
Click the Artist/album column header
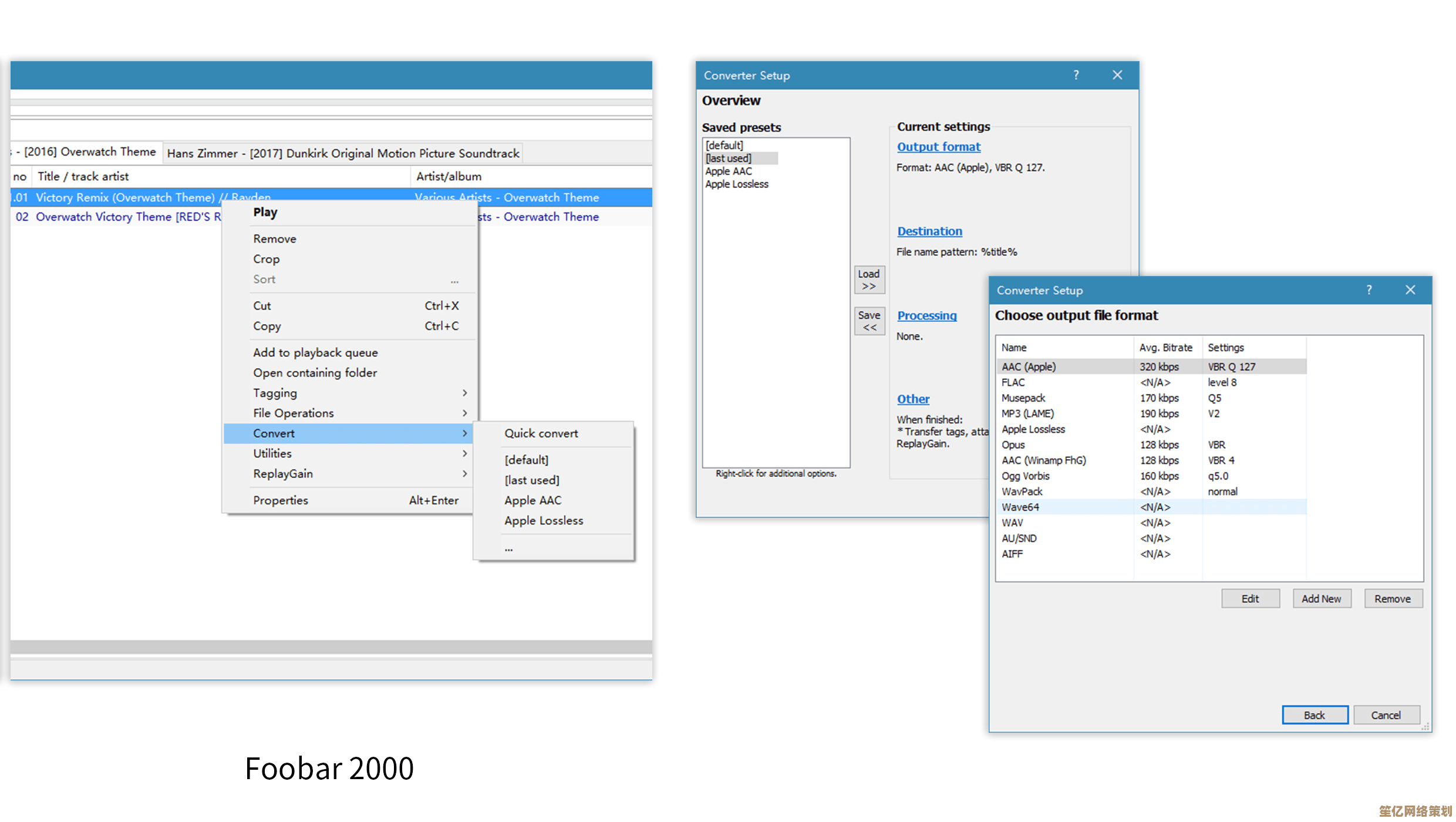531,177
